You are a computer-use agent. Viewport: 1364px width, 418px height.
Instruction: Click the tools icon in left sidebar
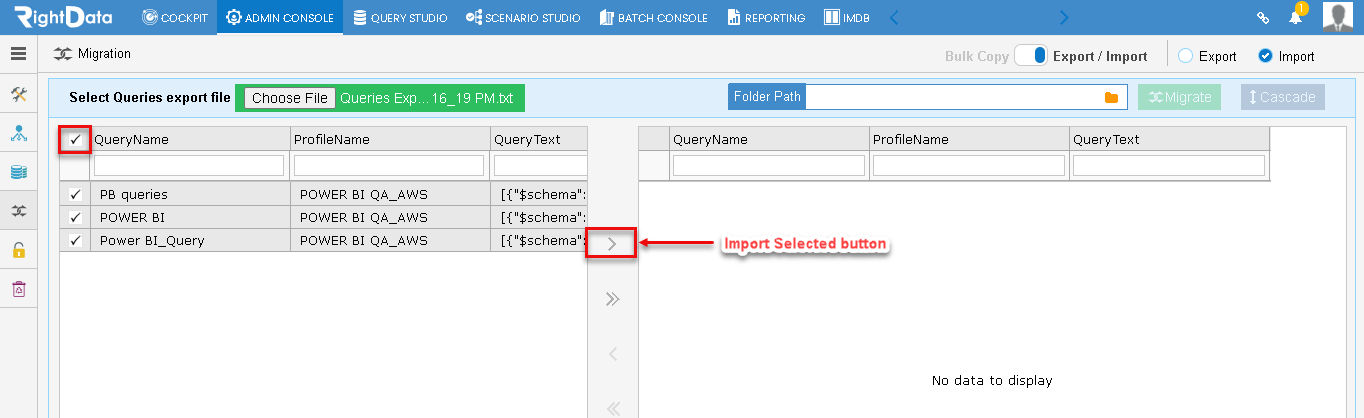pyautogui.click(x=18, y=94)
